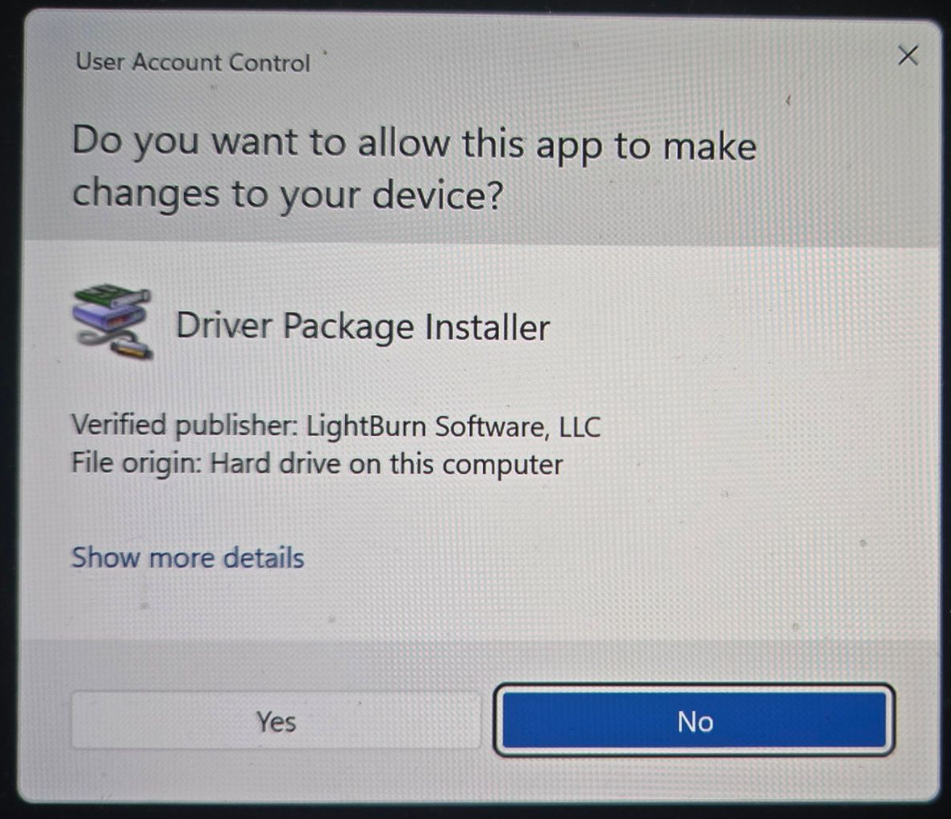Allow the changes with the Yes button
Screen dimensions: 951x819
pos(276,721)
